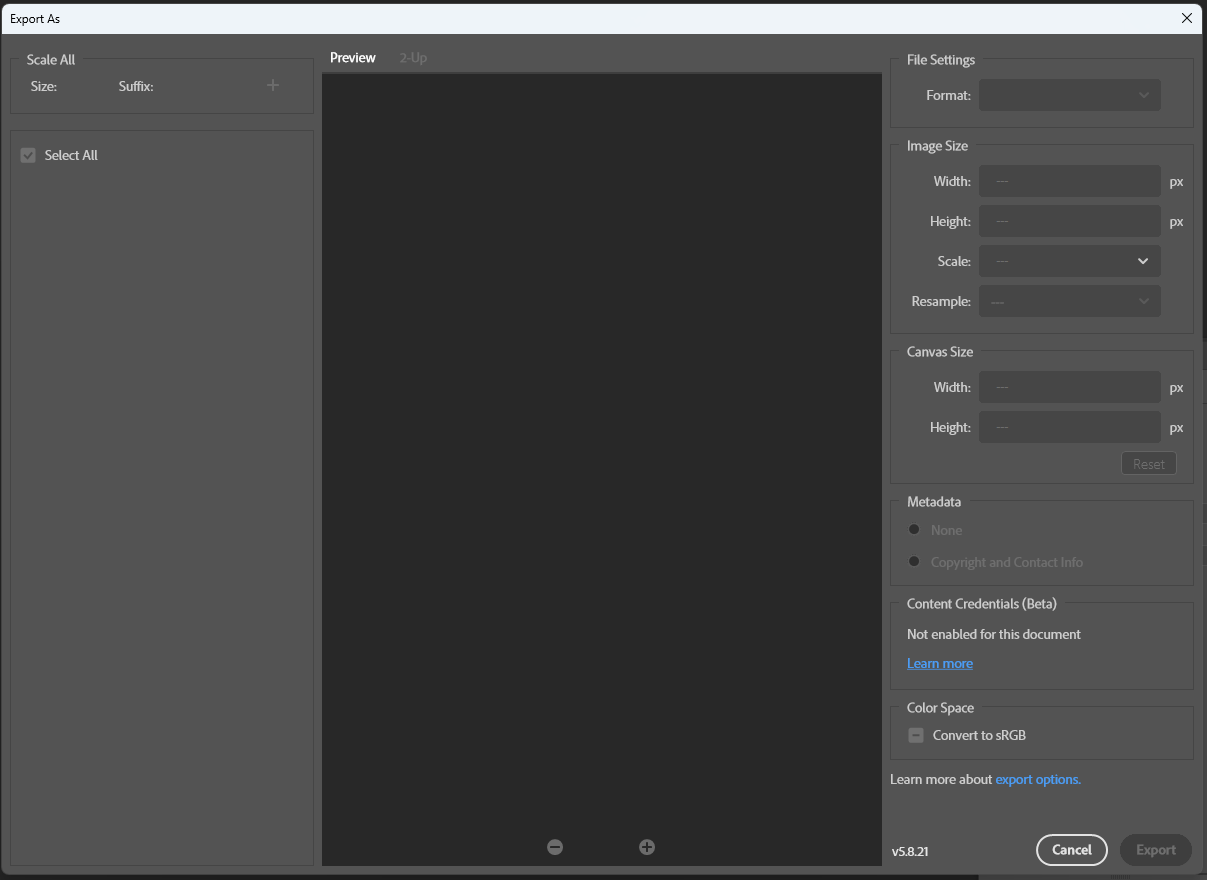The image size is (1207, 880).
Task: Click the Export button
Action: pyautogui.click(x=1155, y=849)
